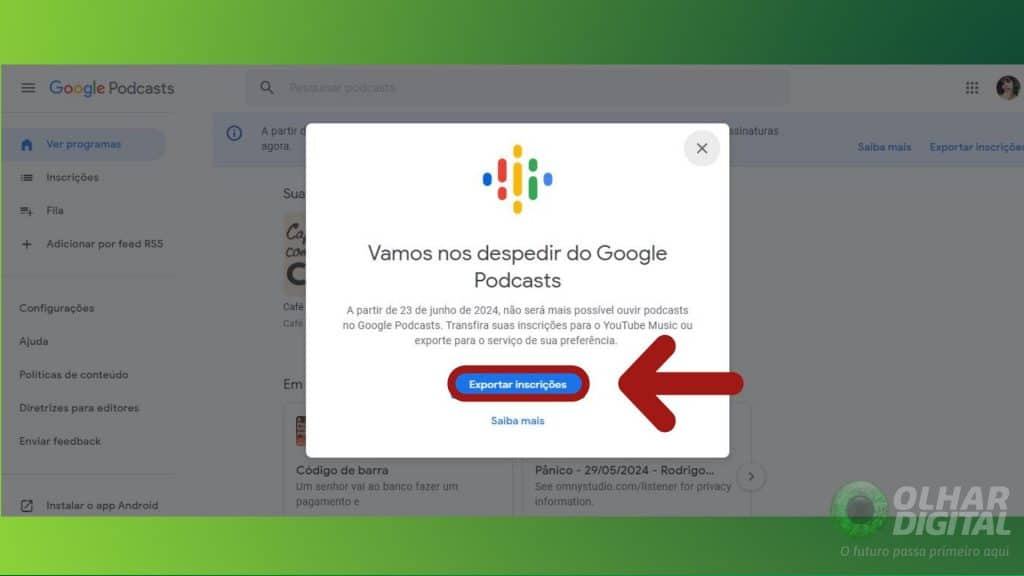The image size is (1024, 576).
Task: Close the farewell dialog
Action: tap(701, 148)
